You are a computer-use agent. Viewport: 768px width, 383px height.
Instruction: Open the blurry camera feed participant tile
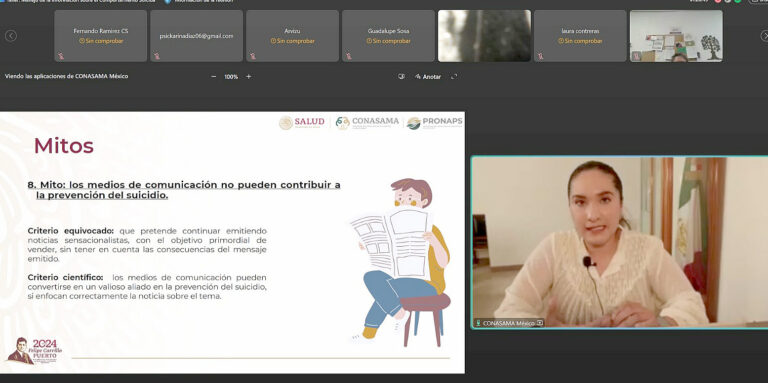tap(484, 36)
